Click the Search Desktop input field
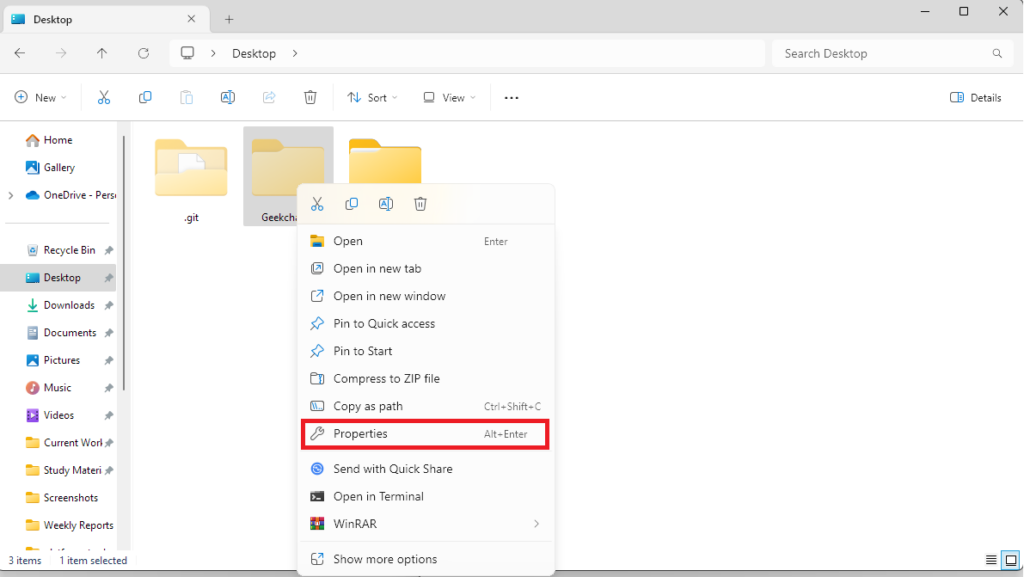This screenshot has width=1024, height=577. click(880, 54)
